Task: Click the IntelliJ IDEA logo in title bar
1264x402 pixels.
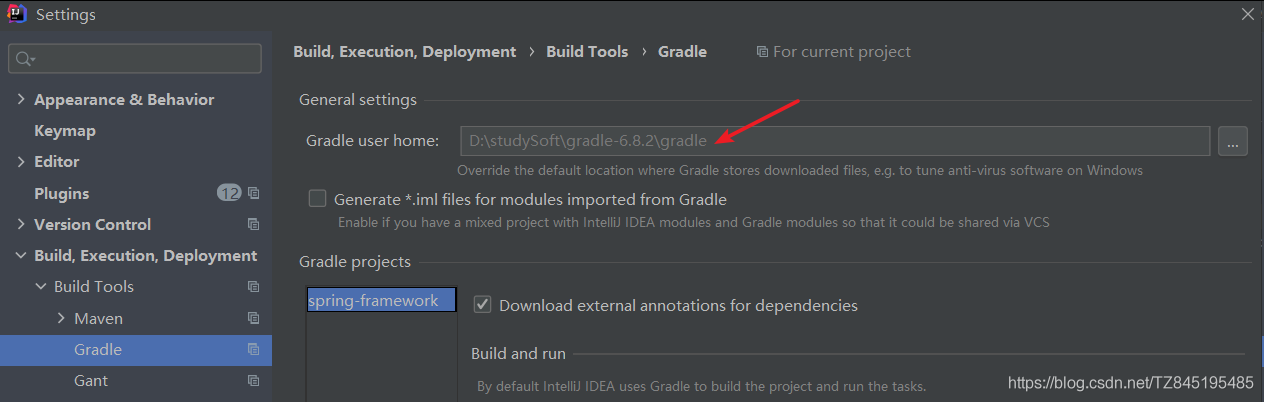Action: pyautogui.click(x=17, y=14)
